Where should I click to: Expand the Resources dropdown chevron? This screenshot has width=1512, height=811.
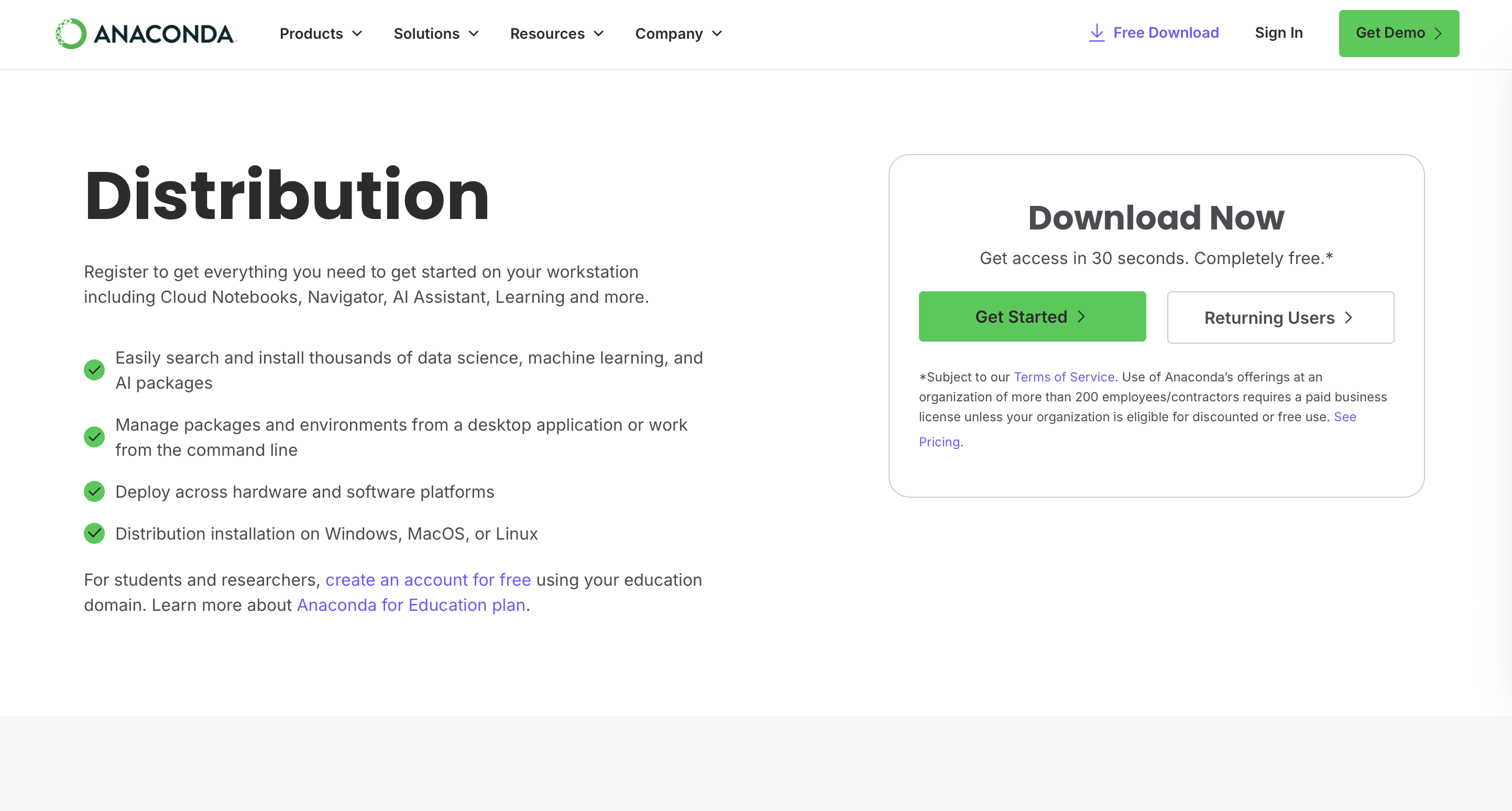pos(599,34)
